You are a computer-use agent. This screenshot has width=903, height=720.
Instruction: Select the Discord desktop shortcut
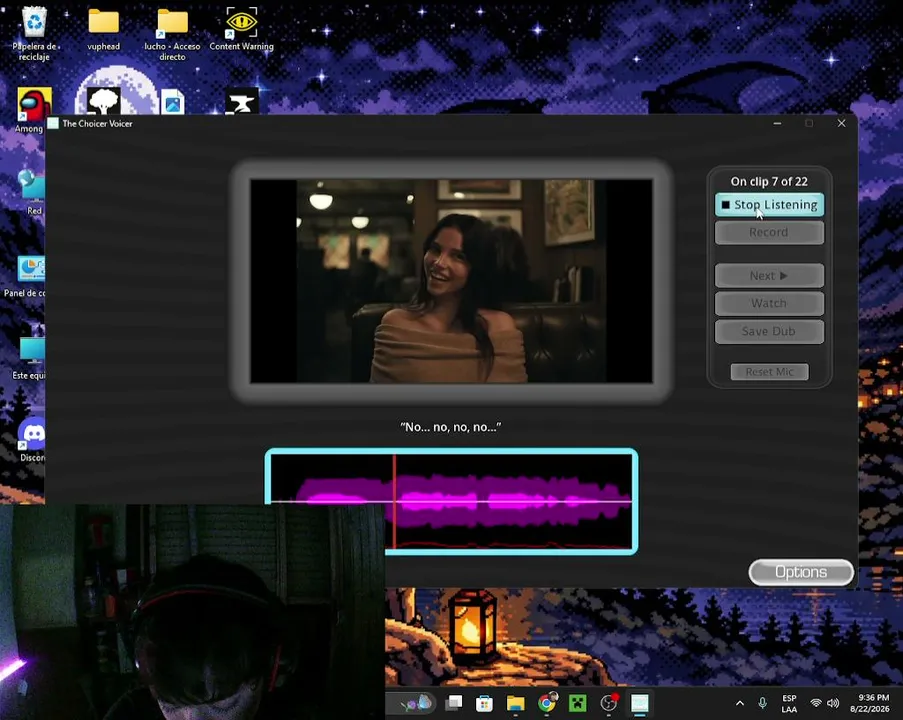click(x=32, y=439)
